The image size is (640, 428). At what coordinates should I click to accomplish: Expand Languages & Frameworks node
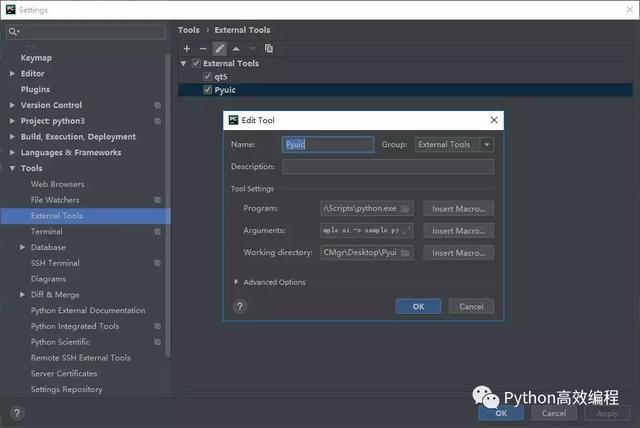(12, 153)
